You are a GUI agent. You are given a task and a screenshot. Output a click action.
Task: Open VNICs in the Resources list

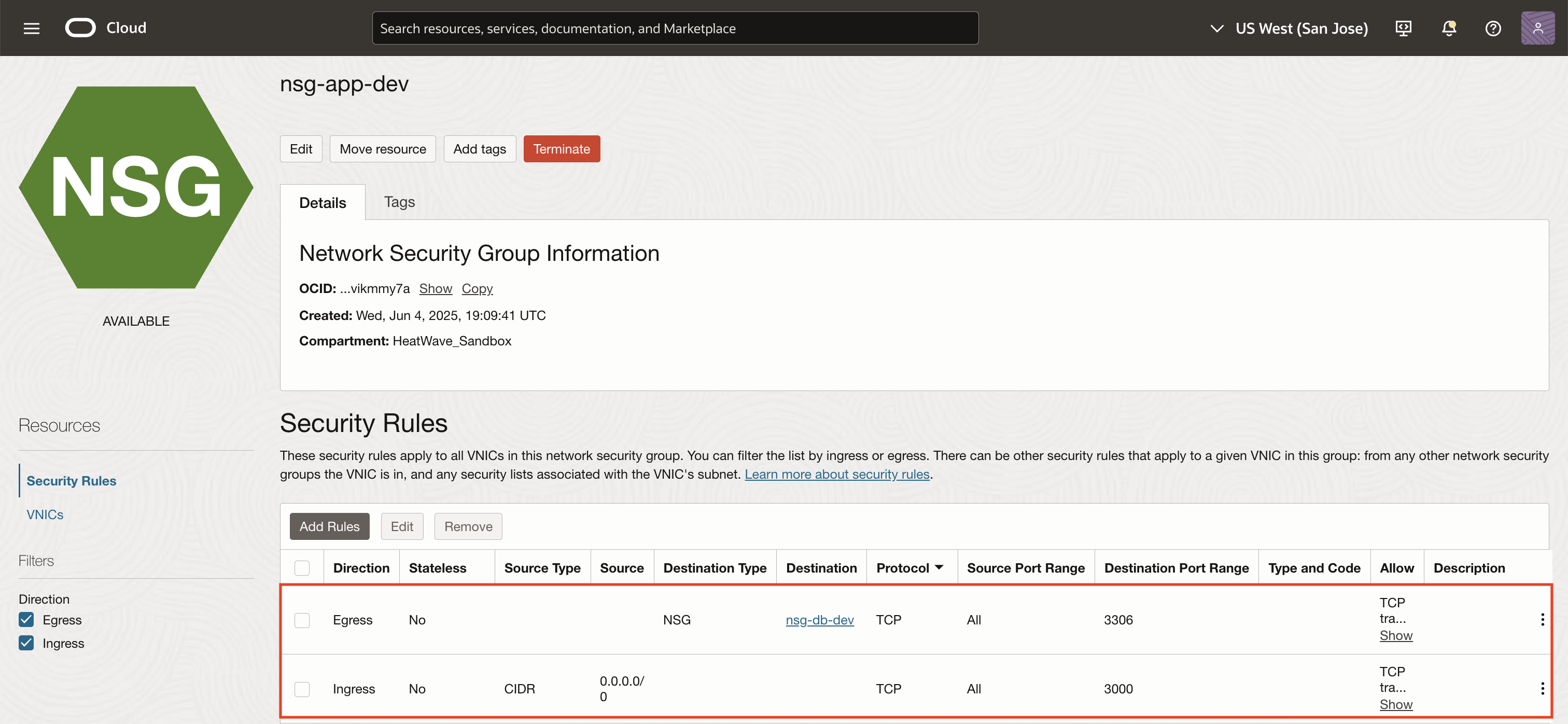[45, 514]
